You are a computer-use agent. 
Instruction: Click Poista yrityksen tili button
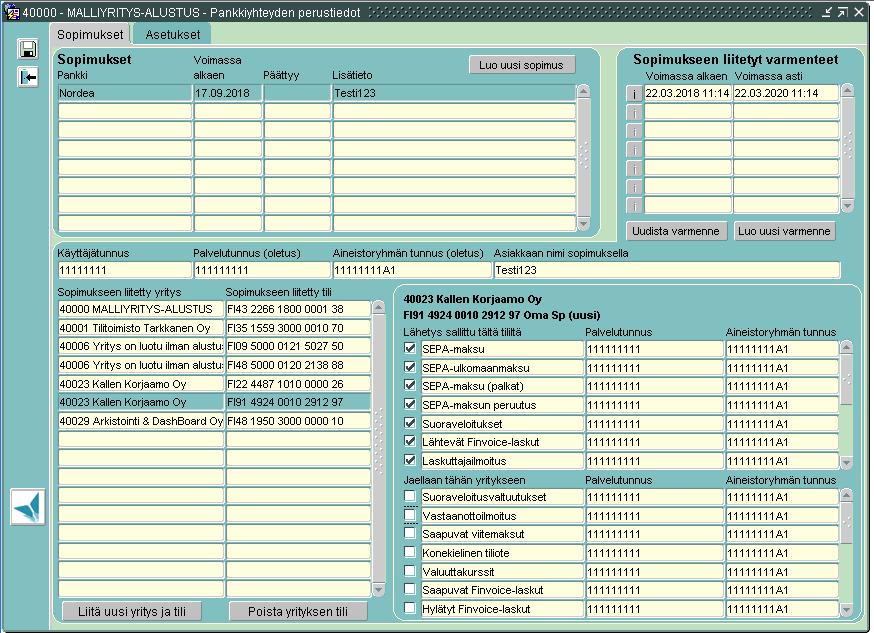(298, 611)
